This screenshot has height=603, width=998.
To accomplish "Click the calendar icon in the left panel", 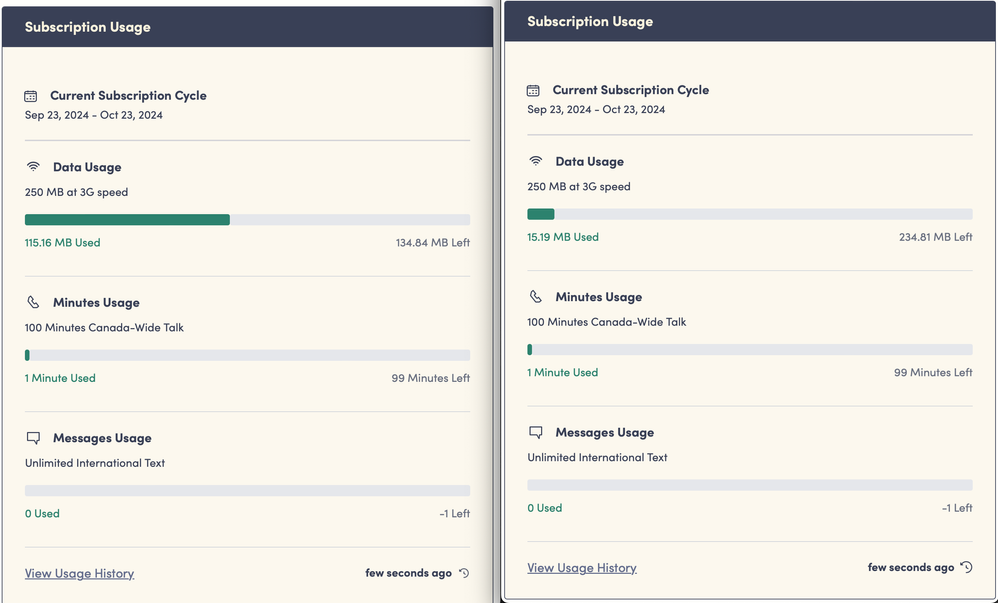I will point(31,96).
